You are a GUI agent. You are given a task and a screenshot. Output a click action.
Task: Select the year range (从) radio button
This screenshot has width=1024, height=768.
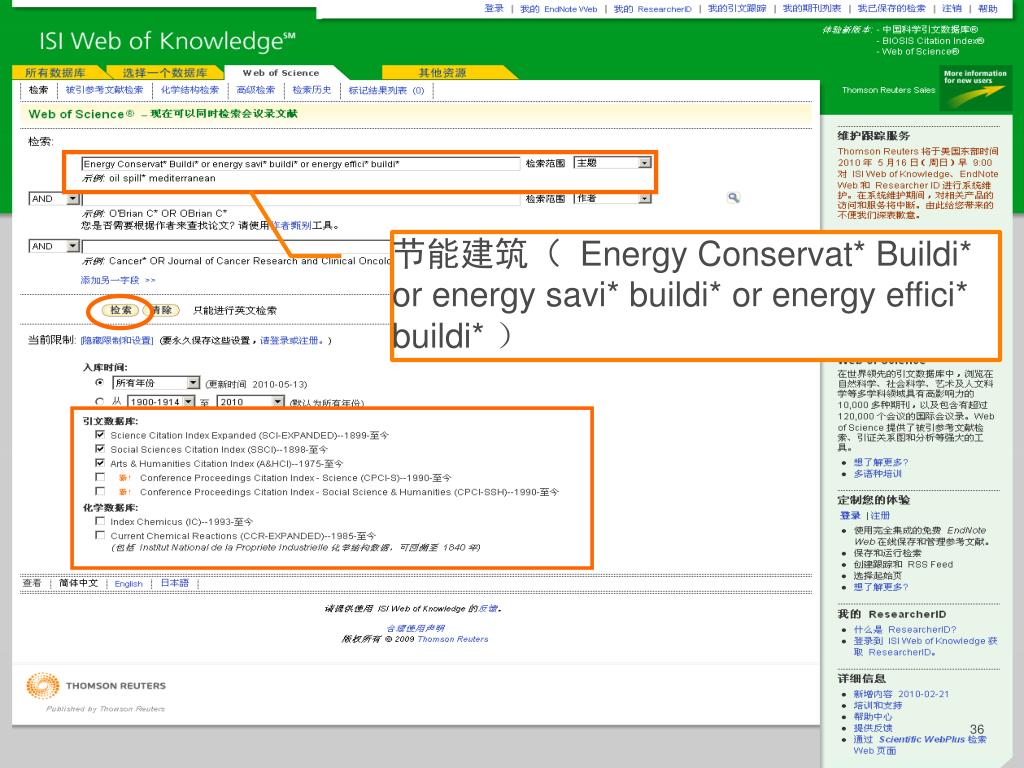point(99,401)
